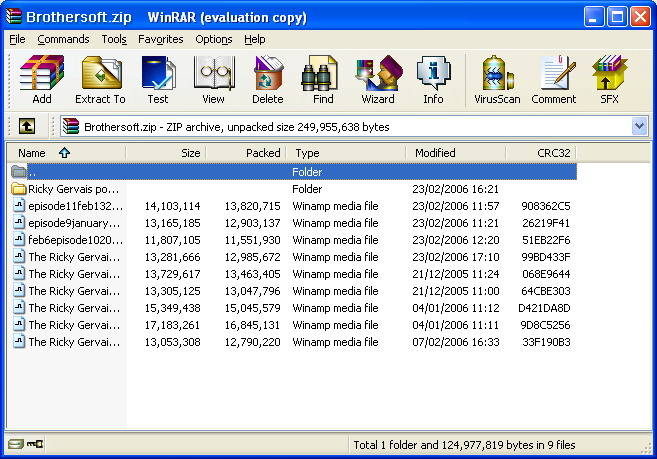Show archive Info
Image resolution: width=657 pixels, height=459 pixels.
click(x=433, y=80)
